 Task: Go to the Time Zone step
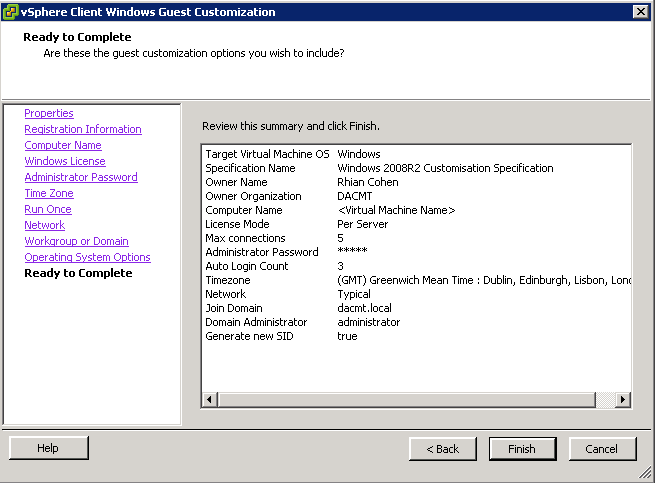[x=49, y=193]
